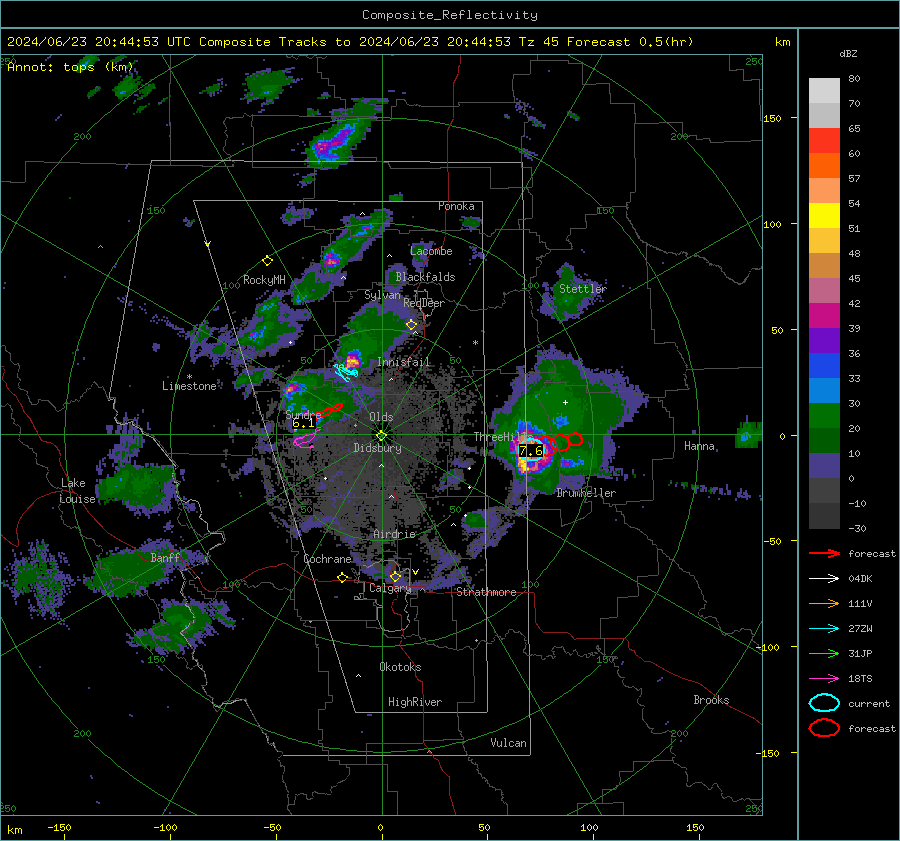Image resolution: width=900 pixels, height=841 pixels.
Task: Click the magenta 18TS arrow legend icon
Action: pyautogui.click(x=824, y=679)
